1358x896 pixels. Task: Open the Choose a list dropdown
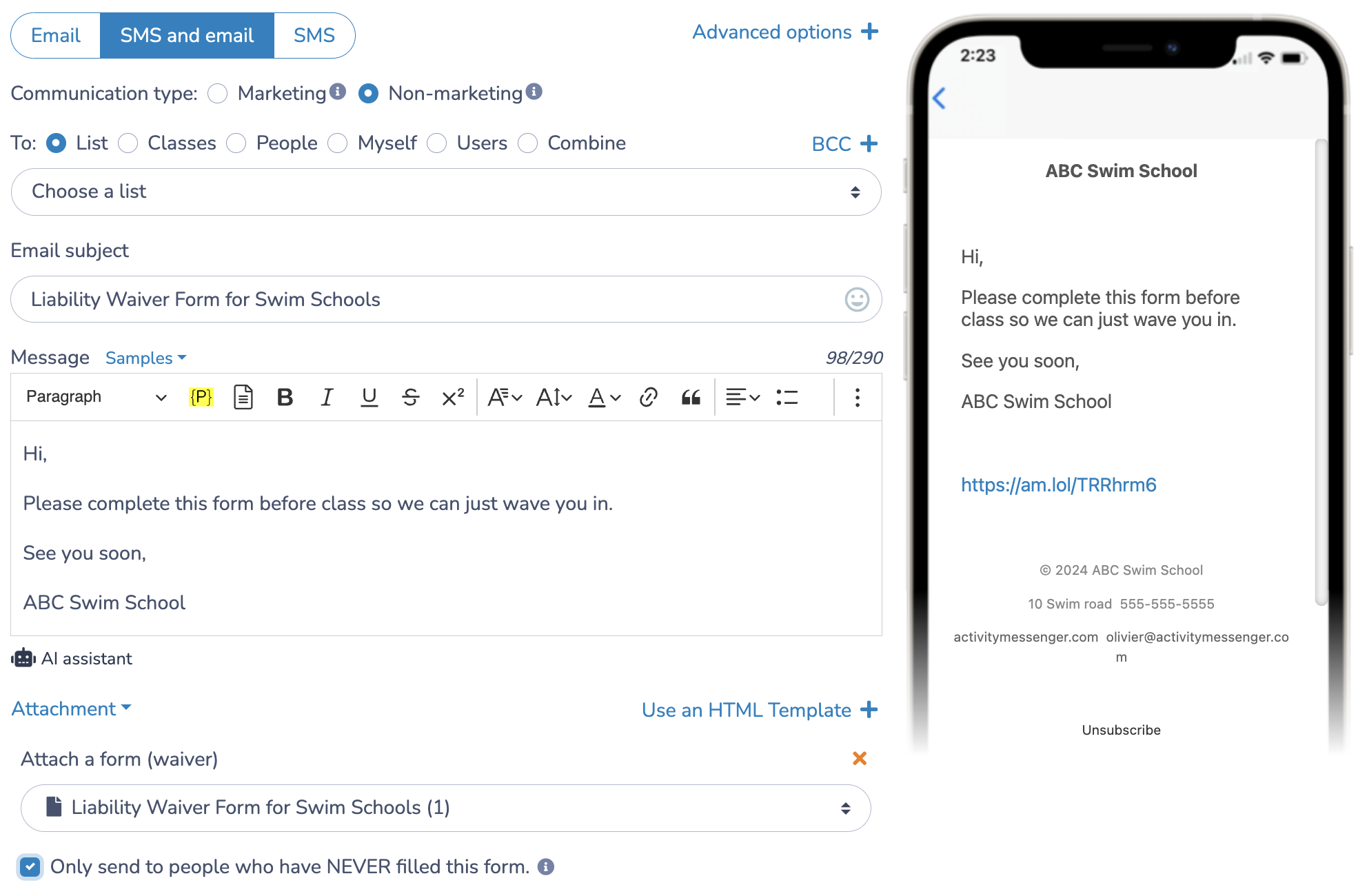pyautogui.click(x=446, y=192)
